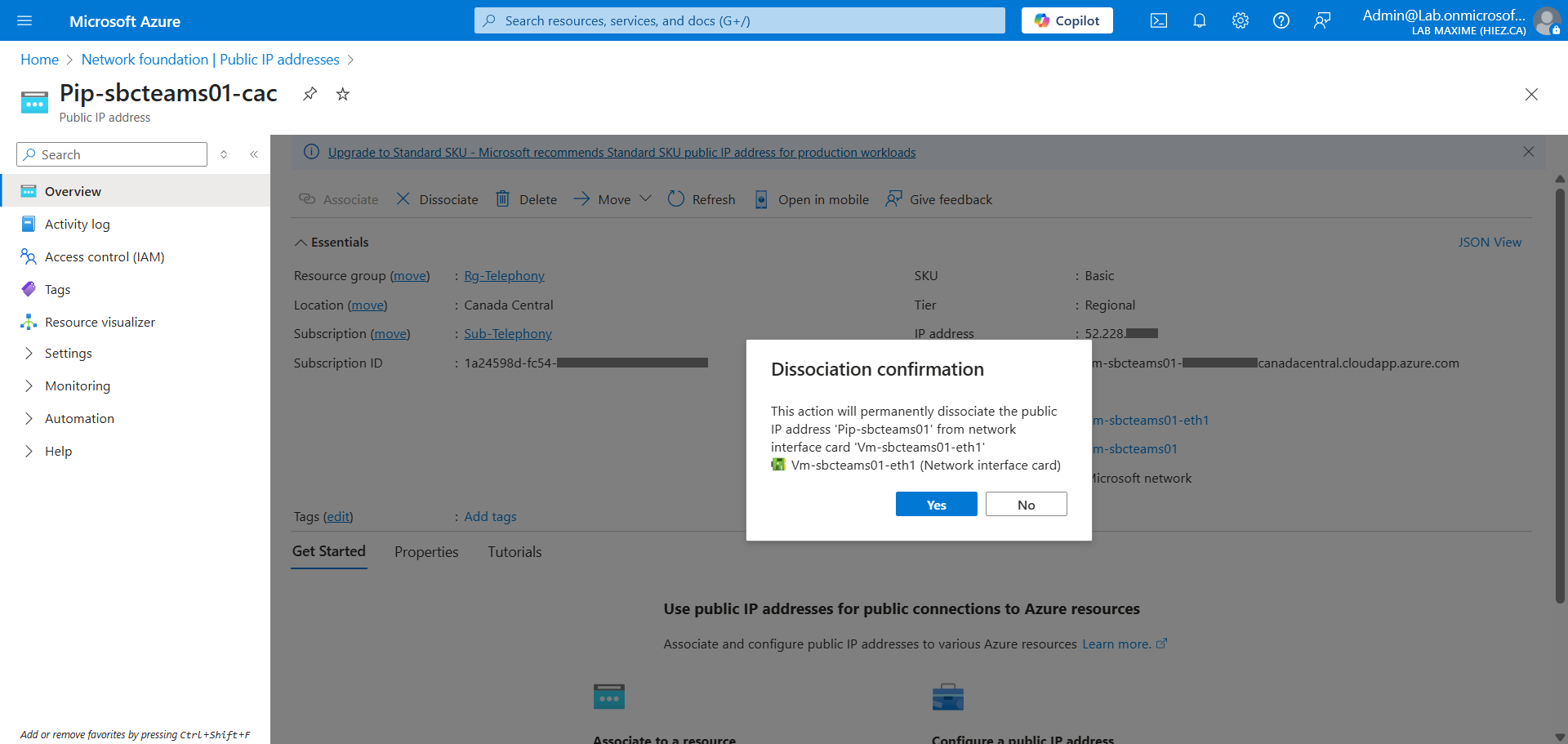Pin Pip-sbcteams01-cac to dashboard
The height and width of the screenshot is (744, 1568).
310,94
